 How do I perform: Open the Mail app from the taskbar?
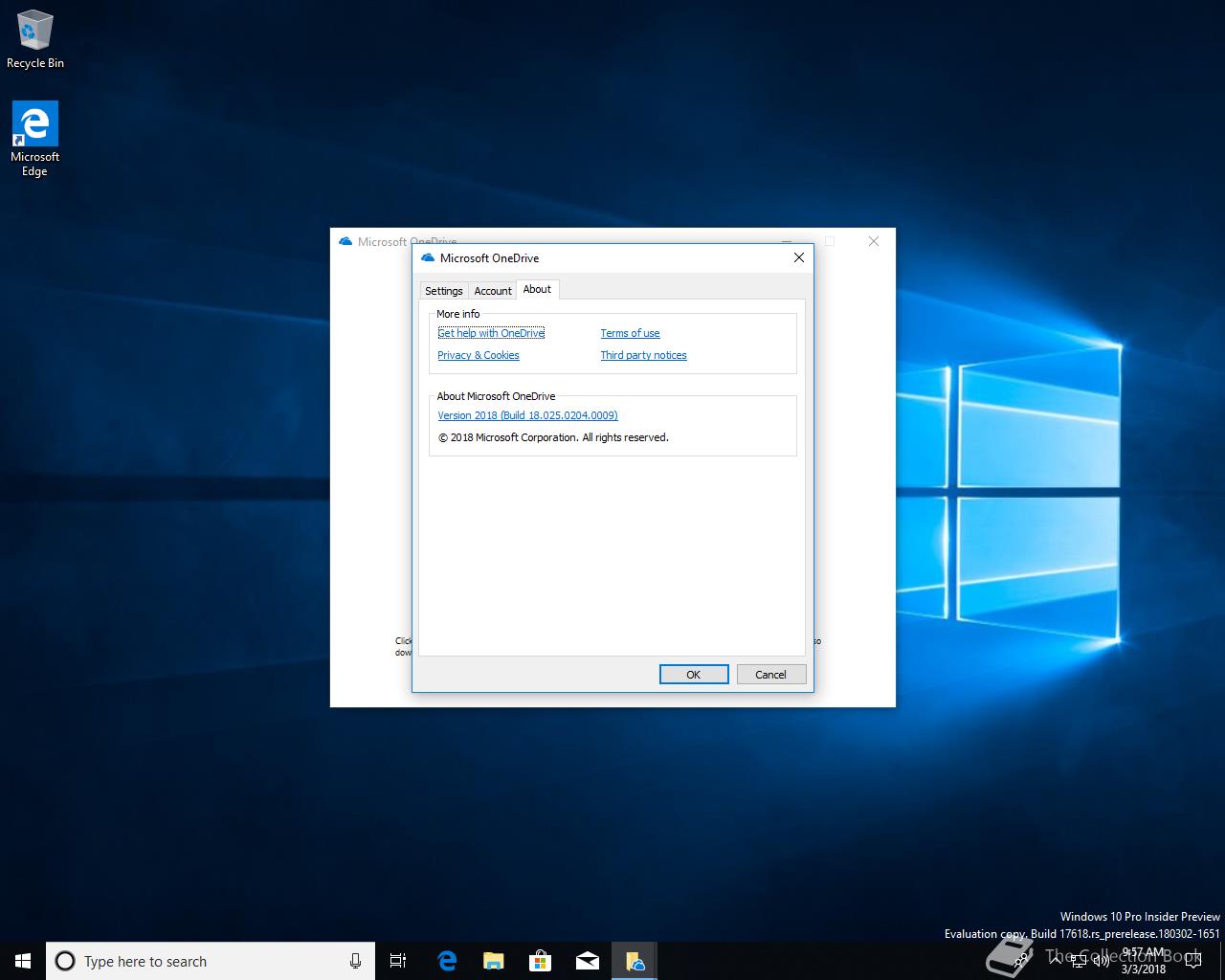click(x=588, y=961)
